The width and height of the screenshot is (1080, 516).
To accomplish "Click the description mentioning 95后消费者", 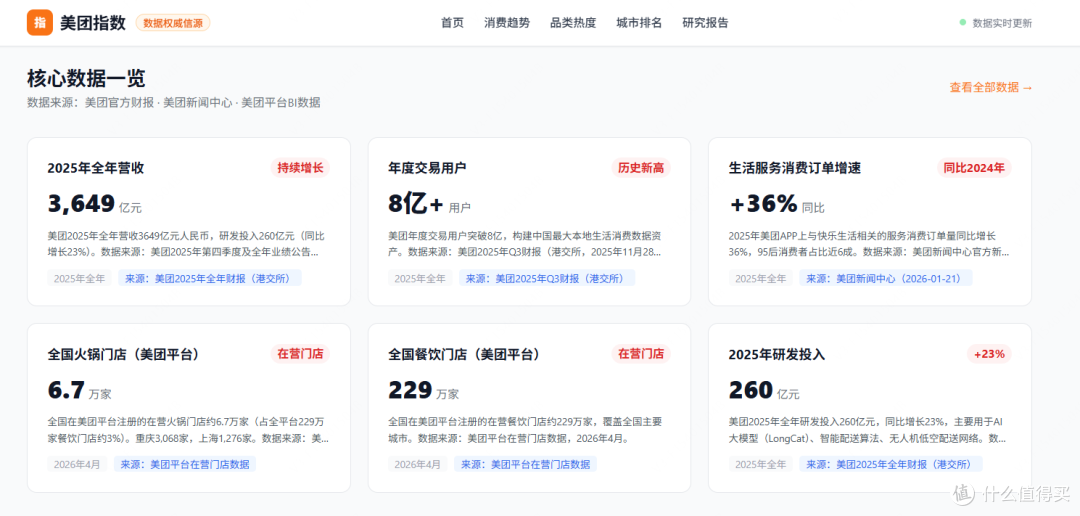I will point(870,243).
